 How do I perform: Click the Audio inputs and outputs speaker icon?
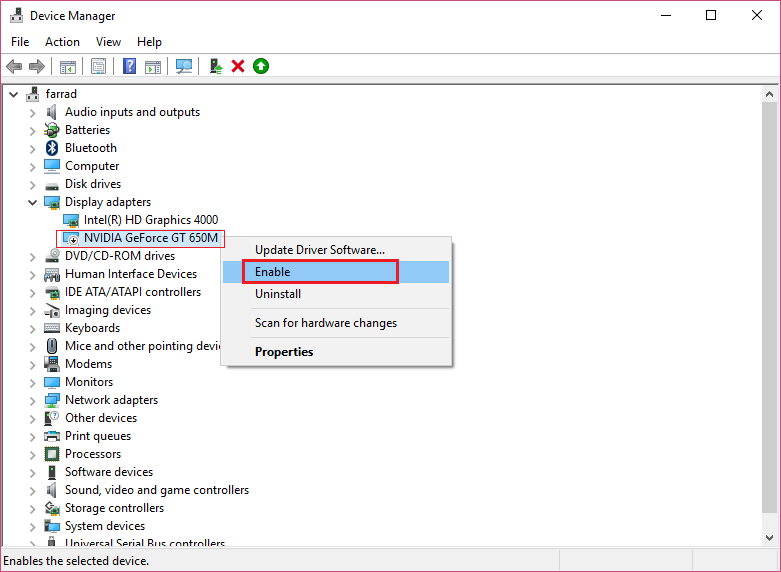52,112
